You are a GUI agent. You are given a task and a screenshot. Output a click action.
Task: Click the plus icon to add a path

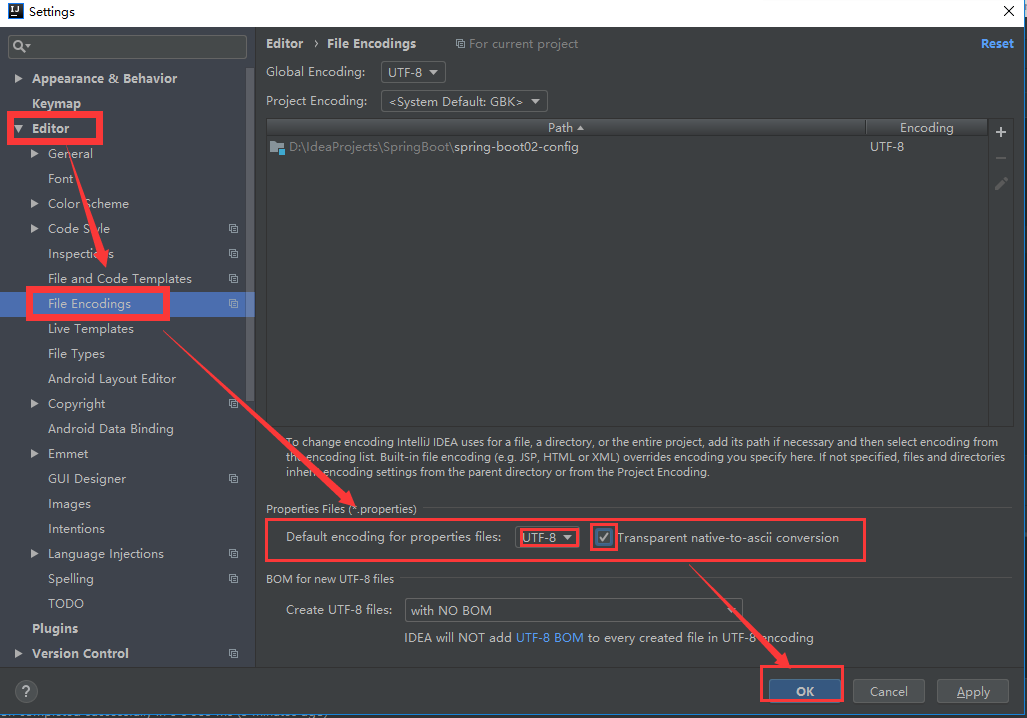coord(1000,132)
